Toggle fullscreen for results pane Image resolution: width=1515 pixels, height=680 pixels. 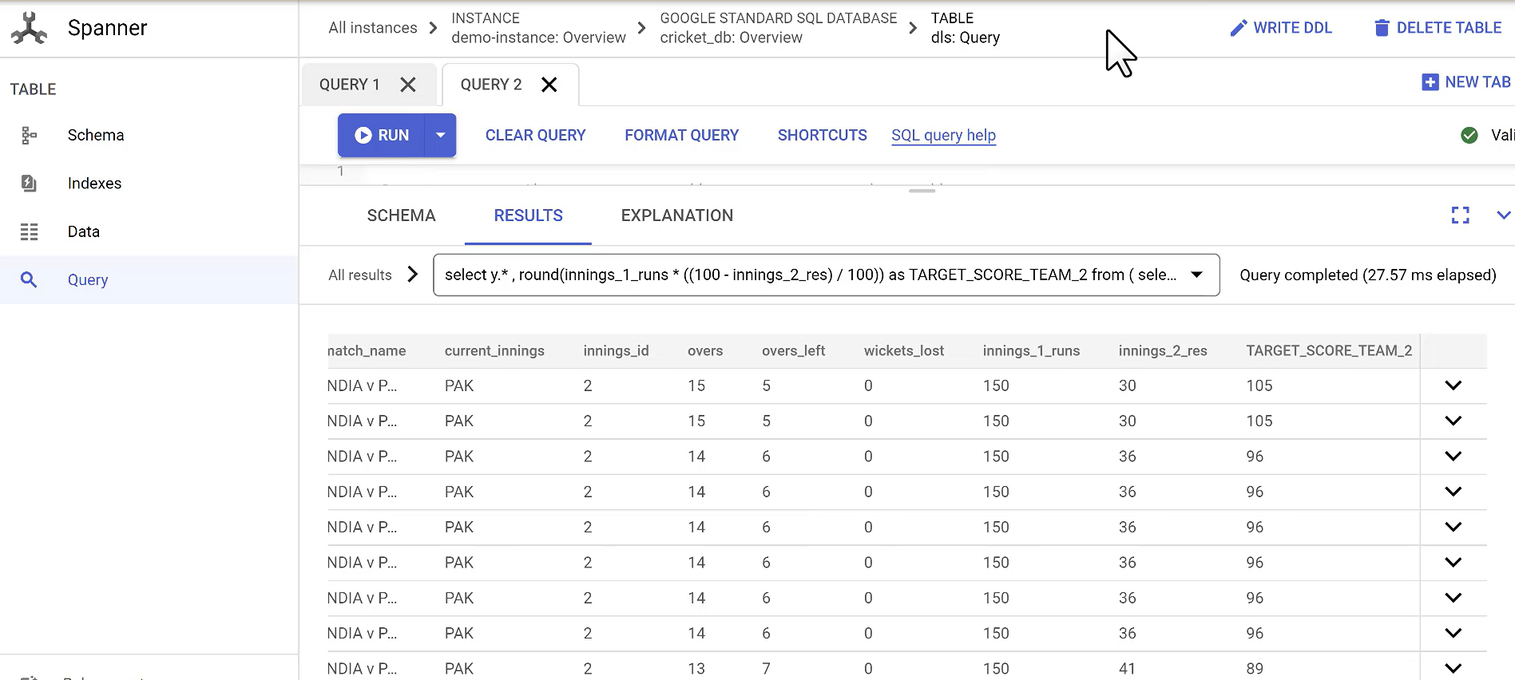(1460, 215)
